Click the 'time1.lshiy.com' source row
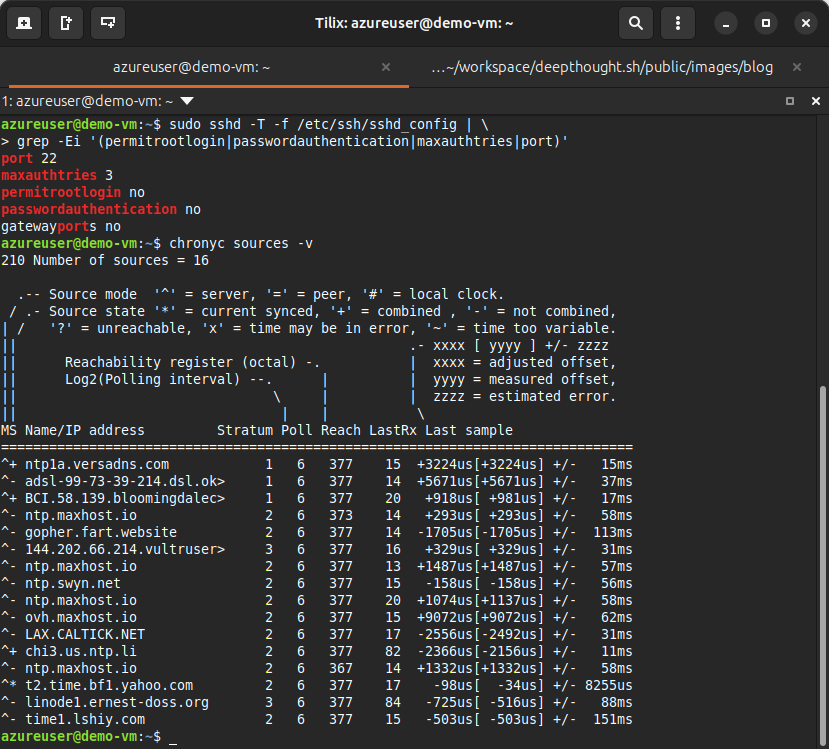829x749 pixels. (317, 719)
